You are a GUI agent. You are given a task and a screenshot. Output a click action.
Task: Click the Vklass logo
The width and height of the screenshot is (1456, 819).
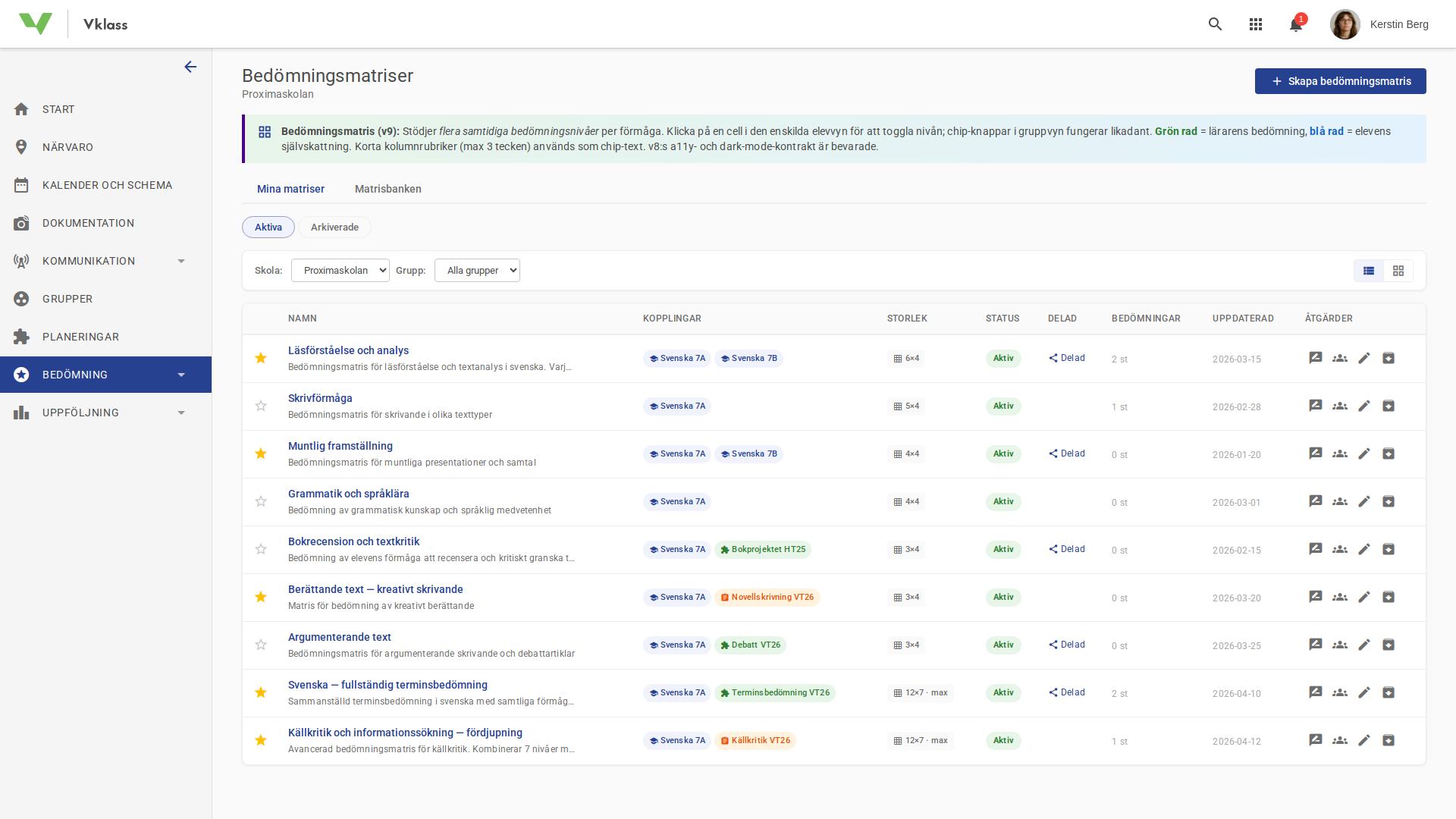coord(36,24)
